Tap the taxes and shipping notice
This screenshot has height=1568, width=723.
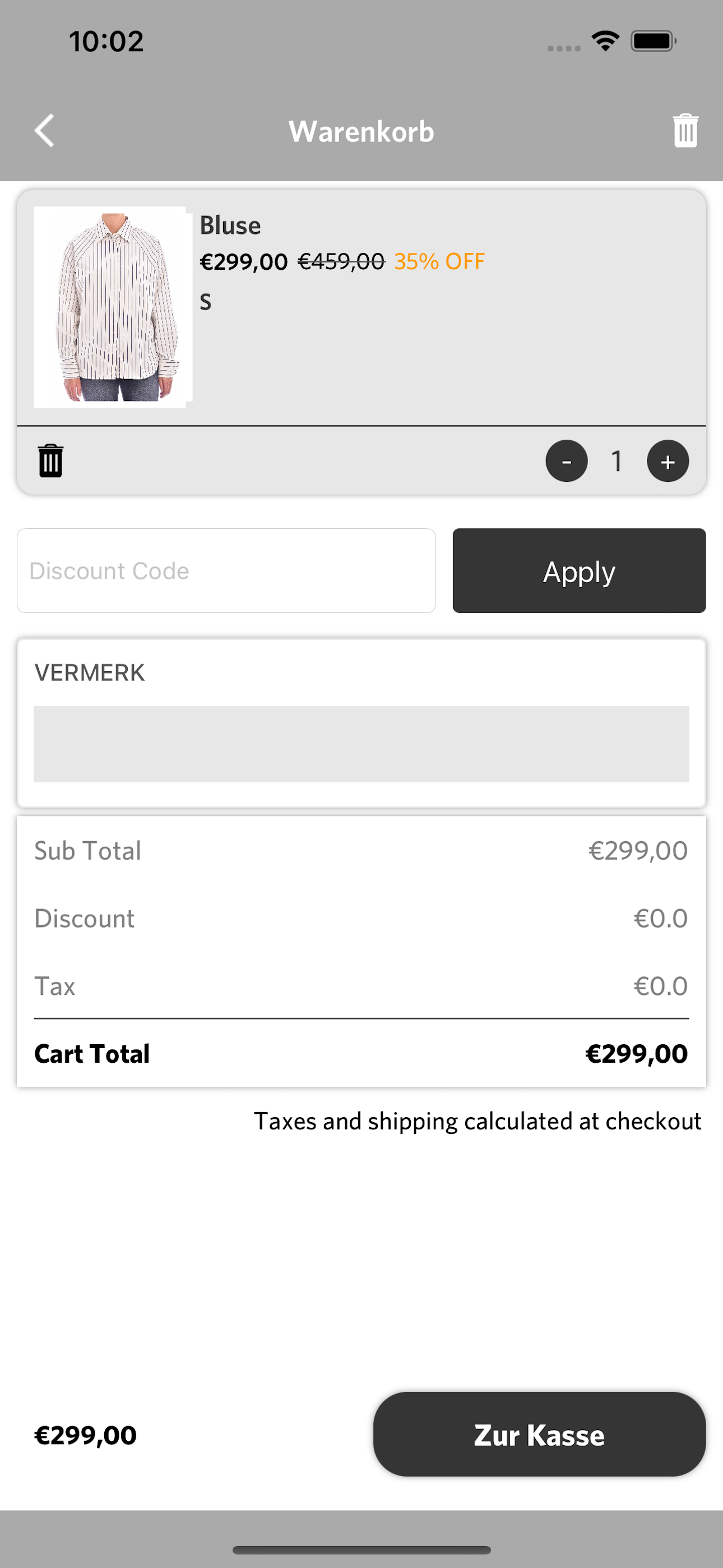point(477,1120)
